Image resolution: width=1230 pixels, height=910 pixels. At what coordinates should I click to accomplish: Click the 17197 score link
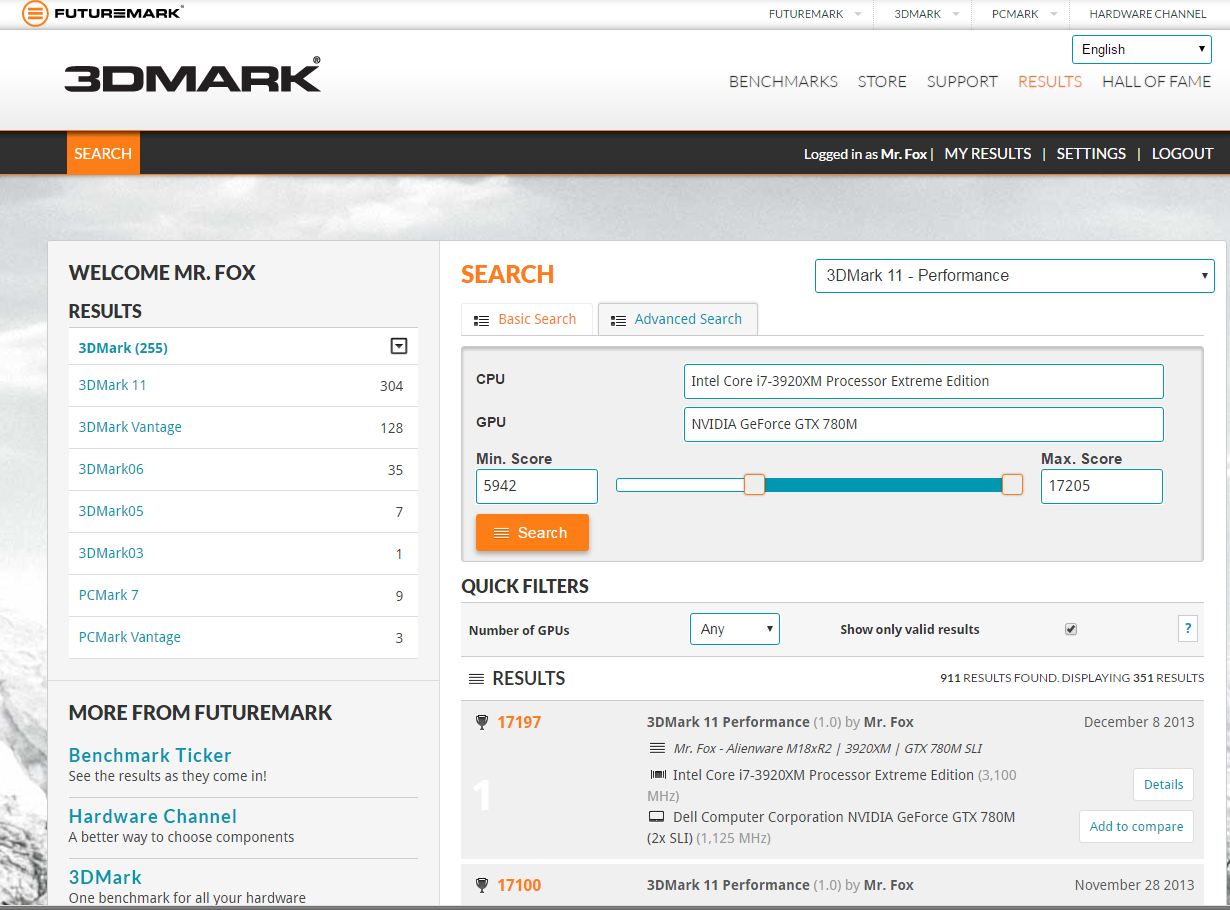[x=519, y=722]
